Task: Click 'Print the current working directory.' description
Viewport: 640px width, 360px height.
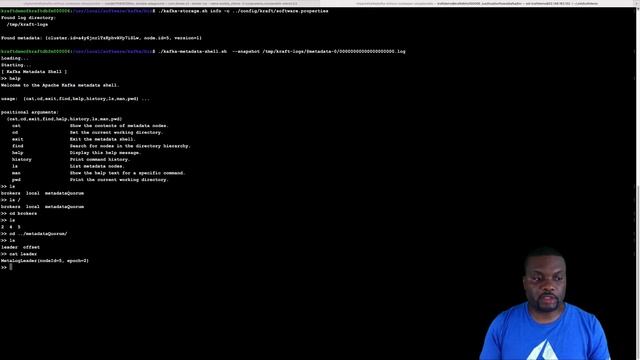Action: [119, 180]
